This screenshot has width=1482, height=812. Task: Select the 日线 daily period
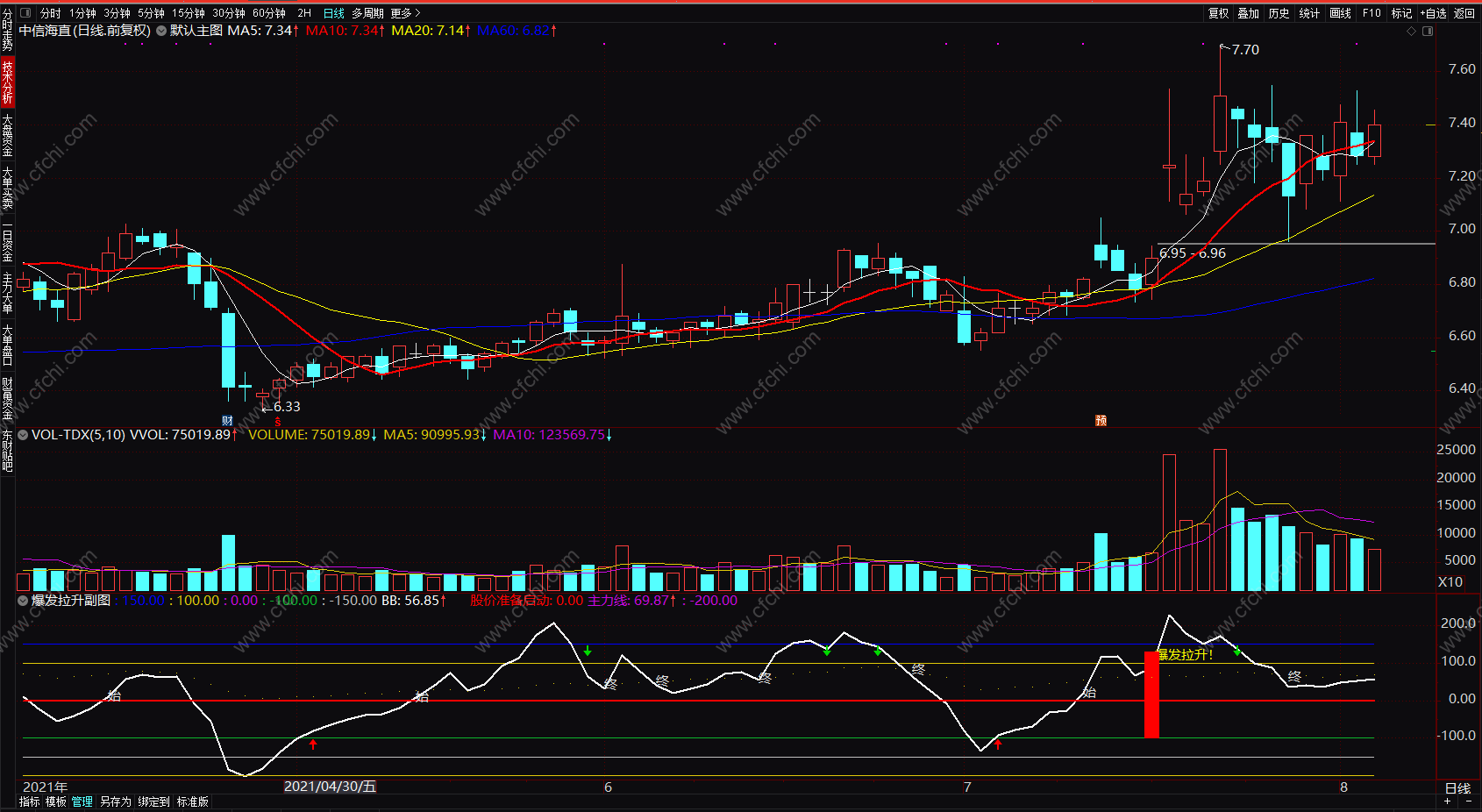[x=334, y=13]
